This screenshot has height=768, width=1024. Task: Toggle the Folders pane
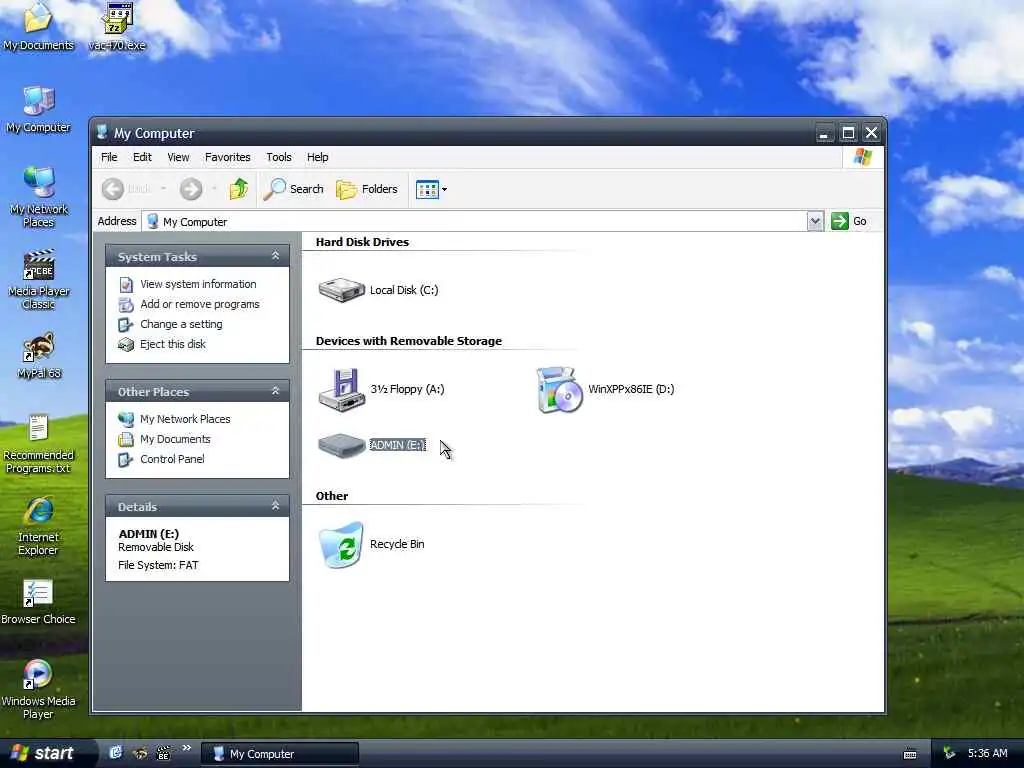(366, 189)
